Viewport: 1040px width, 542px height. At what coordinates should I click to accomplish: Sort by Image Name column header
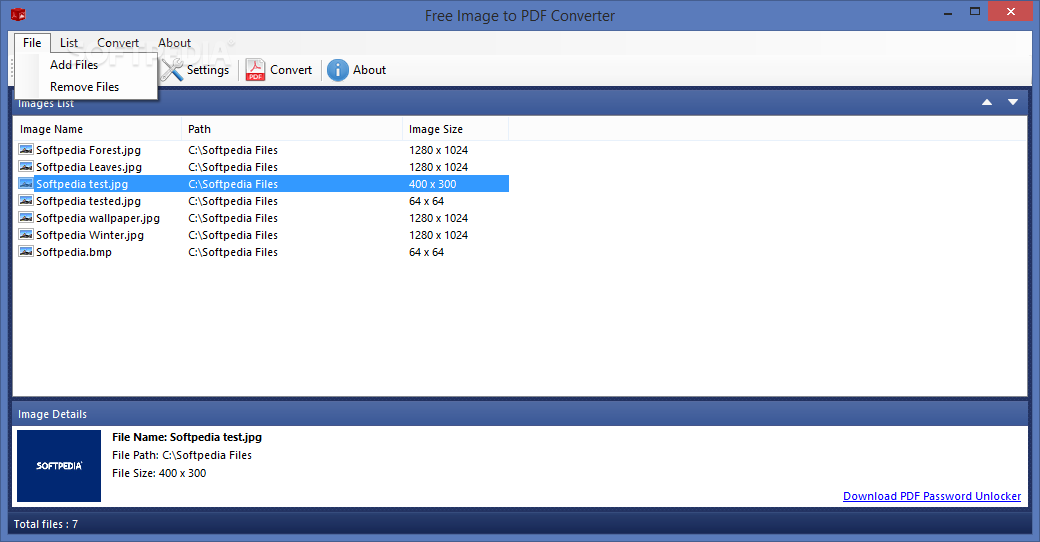tap(97, 129)
